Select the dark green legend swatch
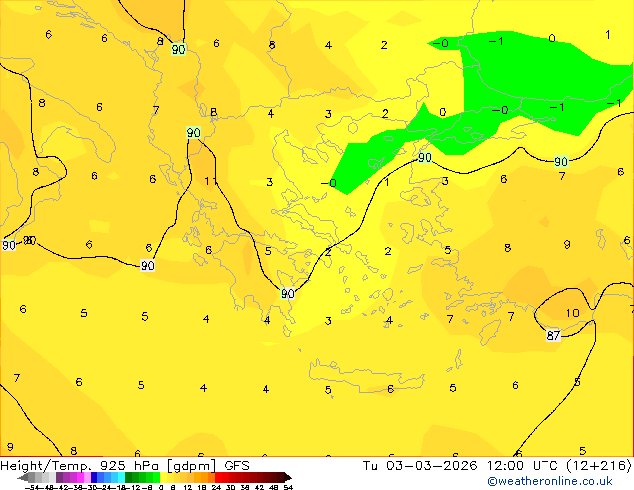The width and height of the screenshot is (634, 490). 129,477
